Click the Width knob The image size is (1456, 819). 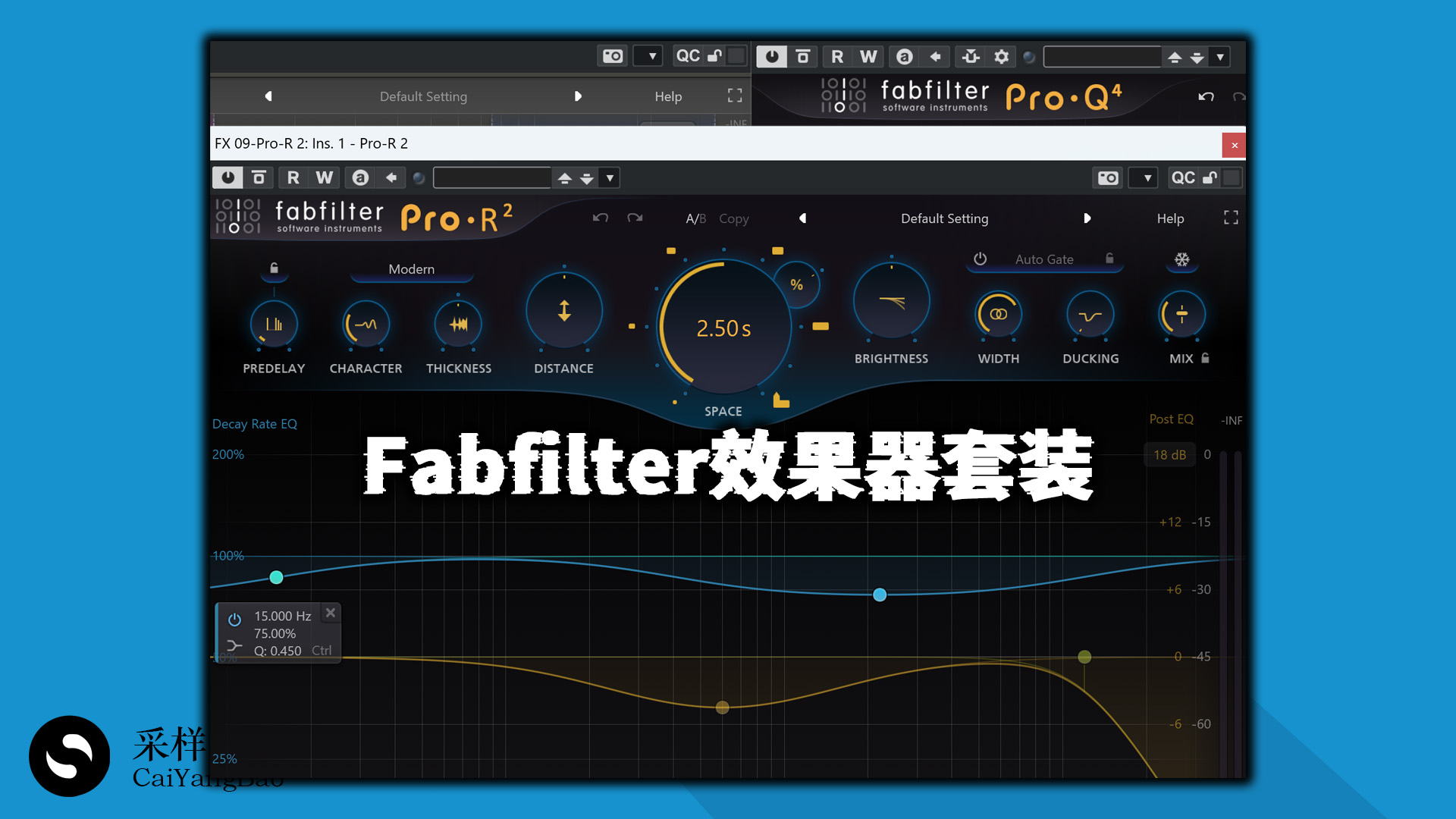[x=999, y=315]
